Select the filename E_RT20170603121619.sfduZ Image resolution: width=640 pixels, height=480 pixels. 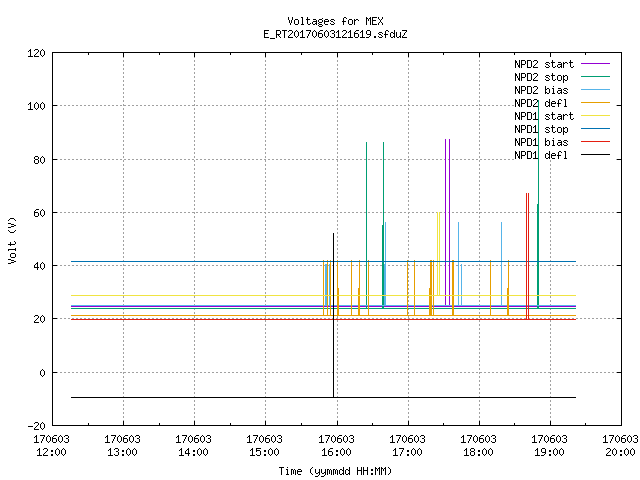pos(335,34)
